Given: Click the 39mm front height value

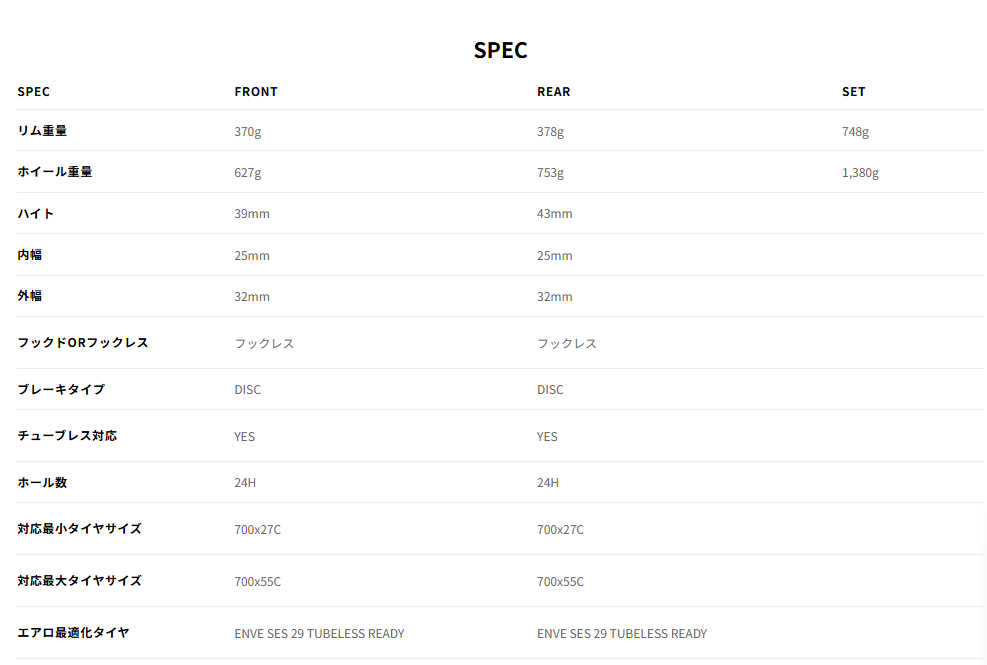Looking at the screenshot, I should coord(252,214).
